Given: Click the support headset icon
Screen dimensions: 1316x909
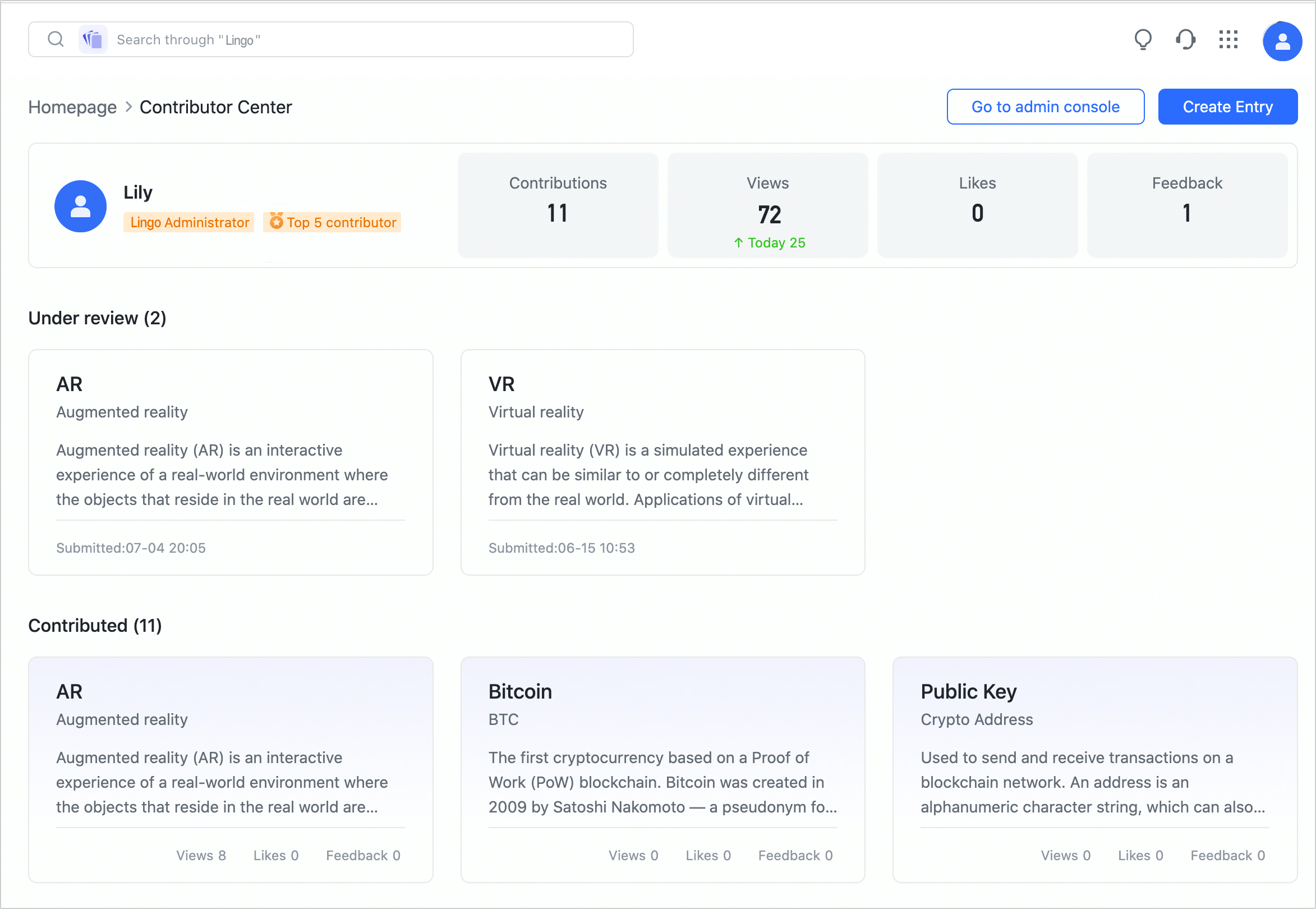Looking at the screenshot, I should pyautogui.click(x=1185, y=39).
